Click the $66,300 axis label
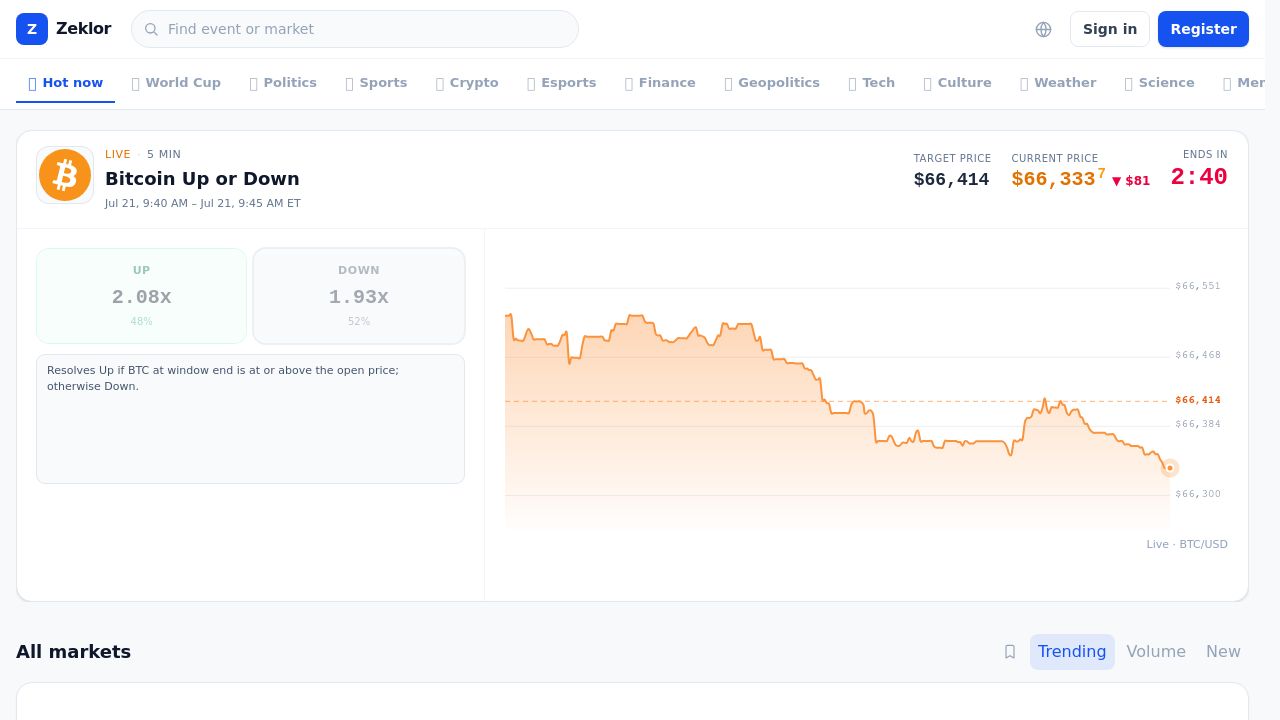The width and height of the screenshot is (1280, 720). coord(1198,494)
